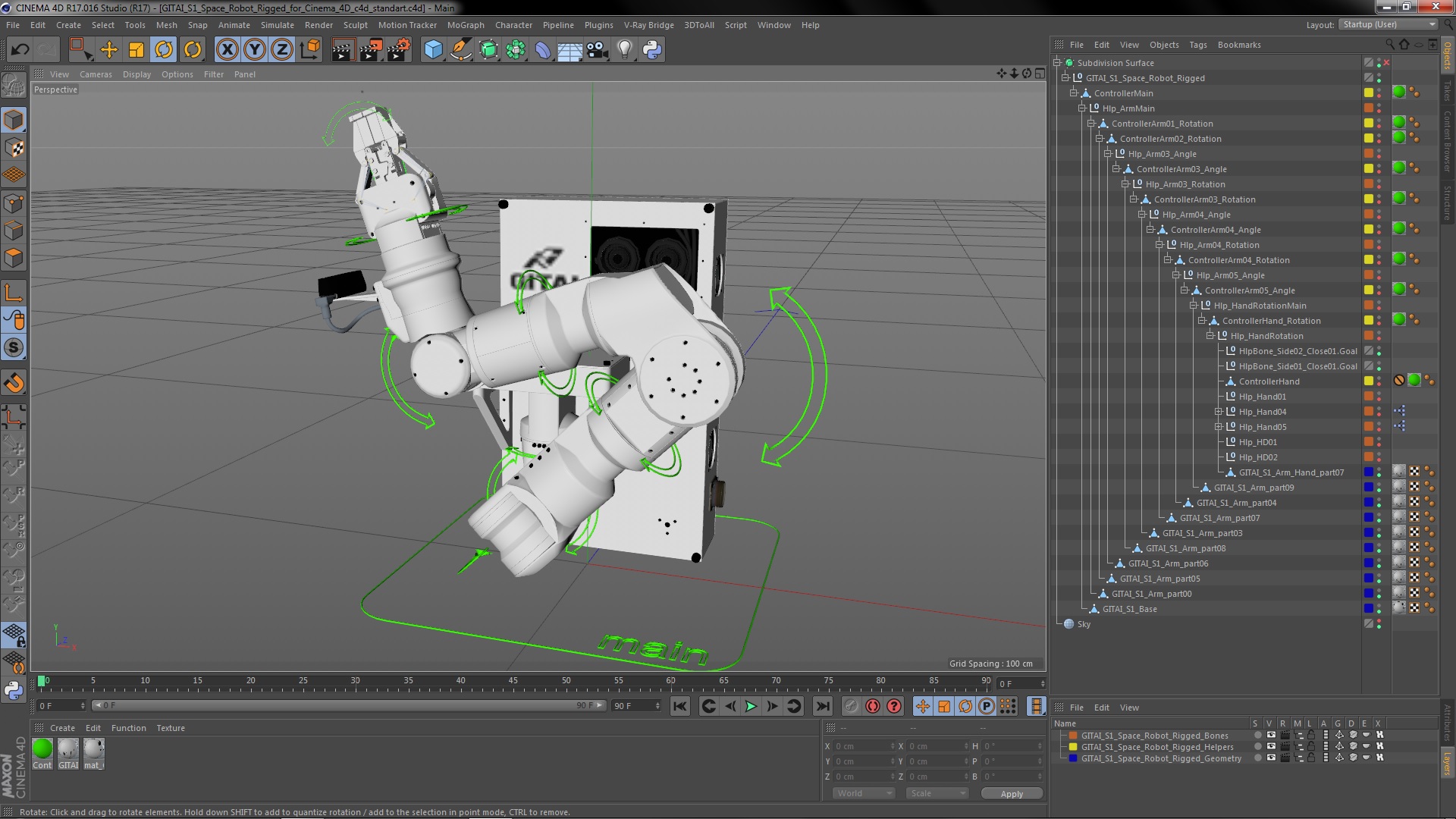This screenshot has width=1456, height=819.
Task: Select the Rotate tool
Action: coord(164,50)
